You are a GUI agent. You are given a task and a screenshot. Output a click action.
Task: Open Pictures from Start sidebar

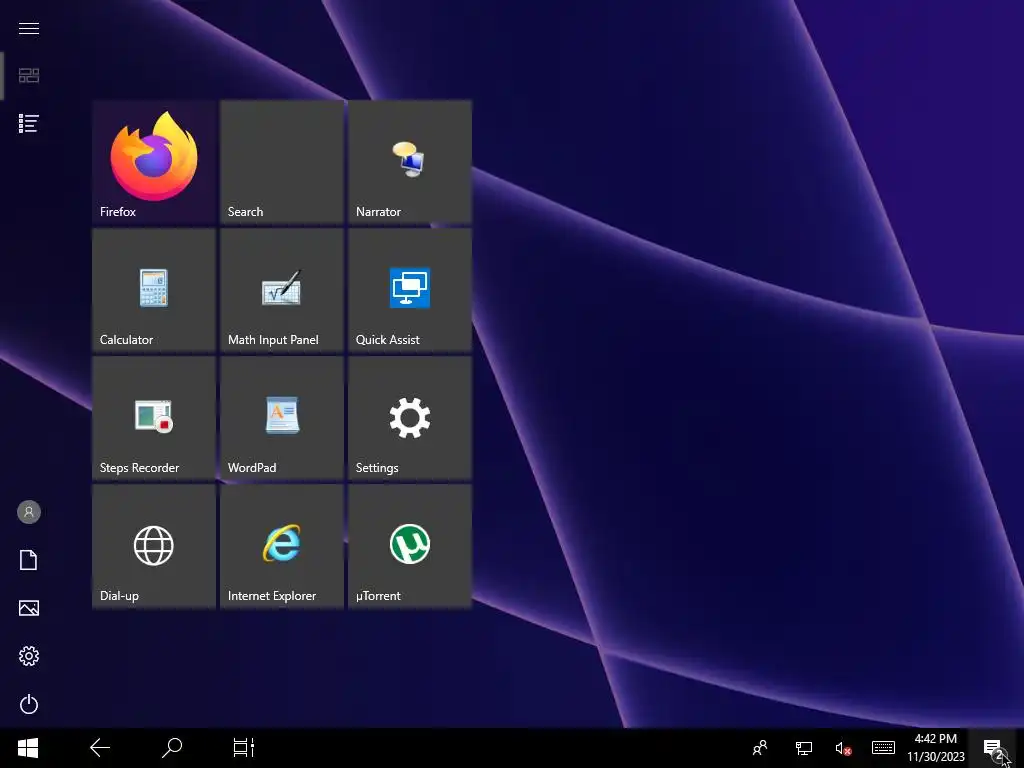[x=29, y=608]
